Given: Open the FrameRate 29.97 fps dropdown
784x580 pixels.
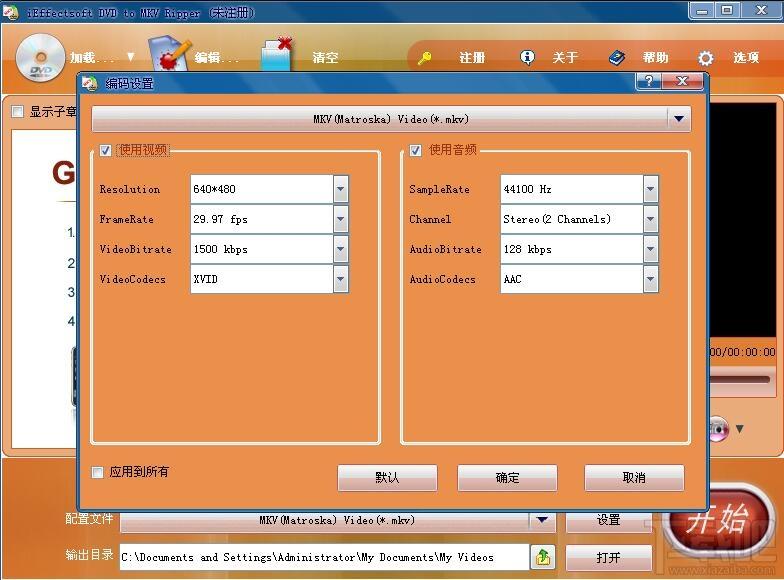Looking at the screenshot, I should pyautogui.click(x=341, y=219).
